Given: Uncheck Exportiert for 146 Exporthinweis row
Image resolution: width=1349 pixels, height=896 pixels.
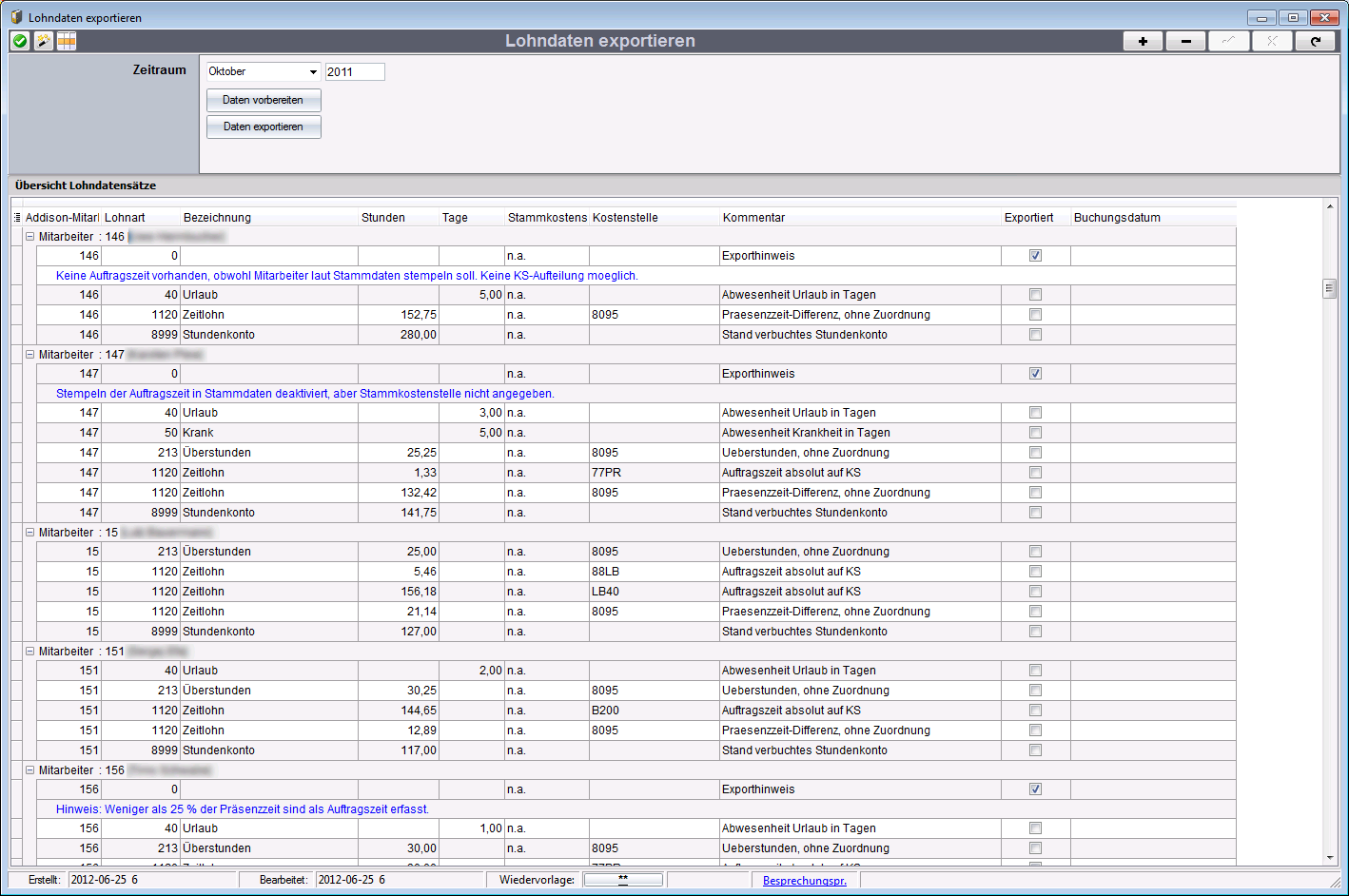Looking at the screenshot, I should [1035, 256].
